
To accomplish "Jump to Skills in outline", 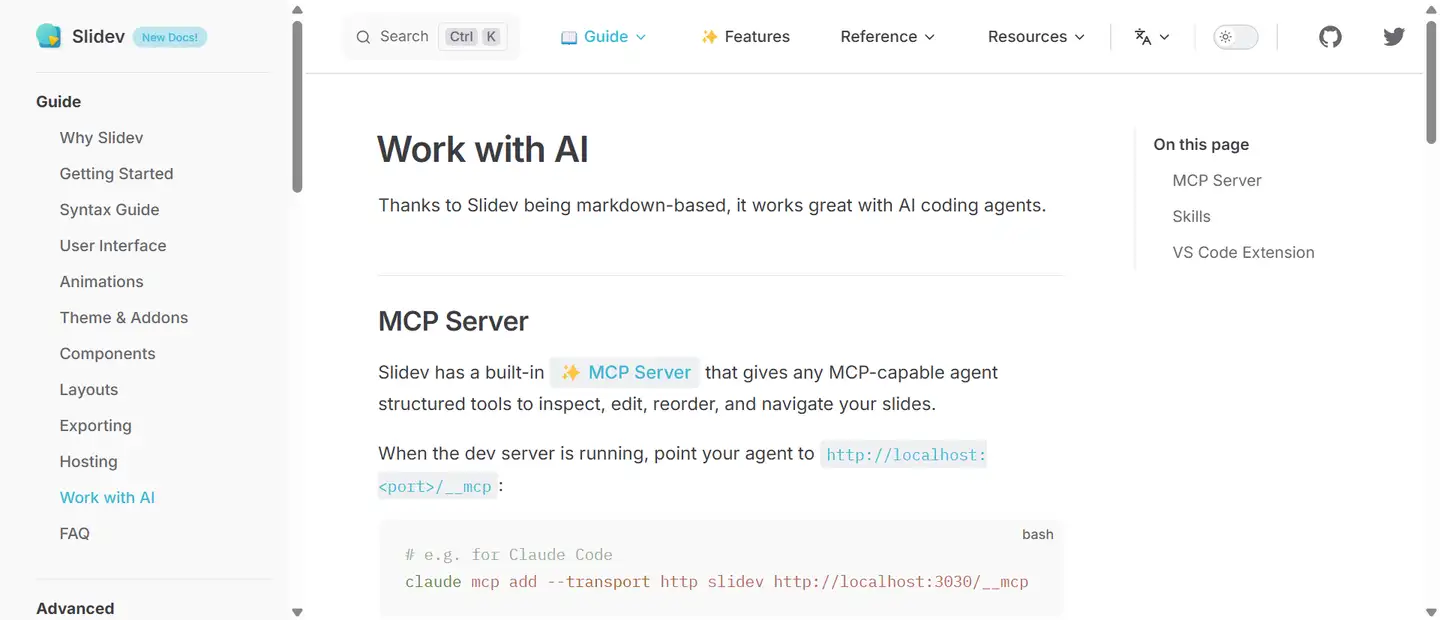I will point(1191,217).
